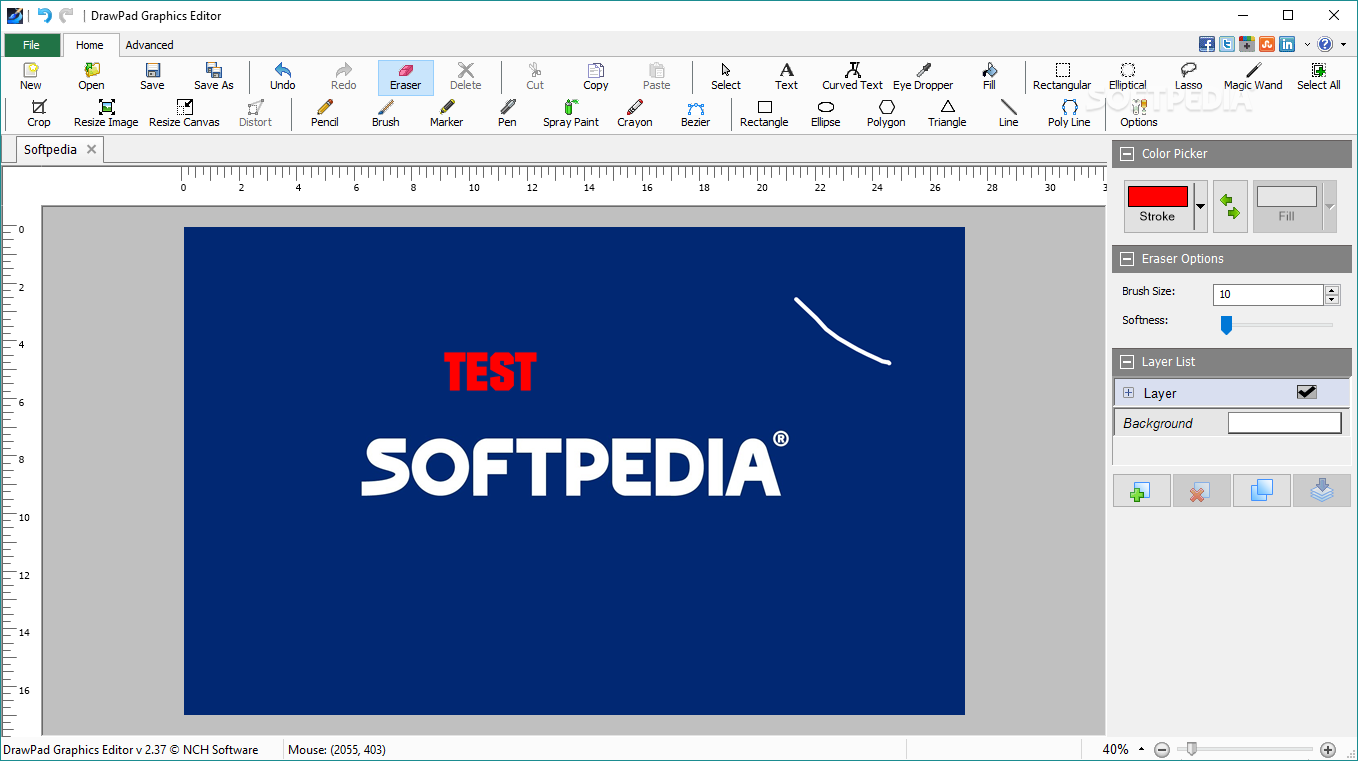
Task: Select the Spray Paint tool
Action: click(571, 113)
